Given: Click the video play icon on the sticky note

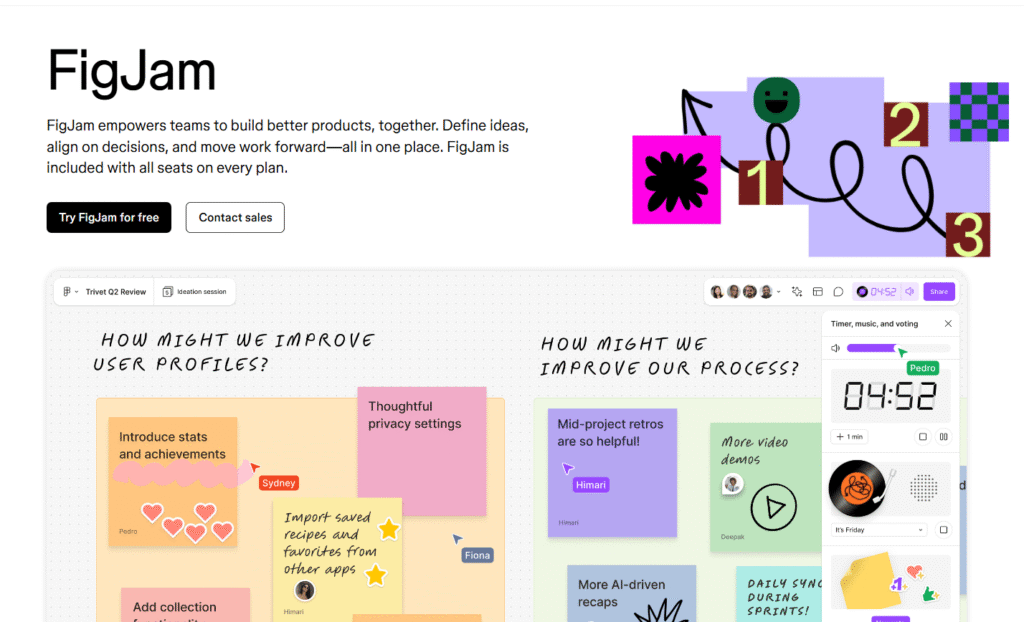Looking at the screenshot, I should point(769,507).
